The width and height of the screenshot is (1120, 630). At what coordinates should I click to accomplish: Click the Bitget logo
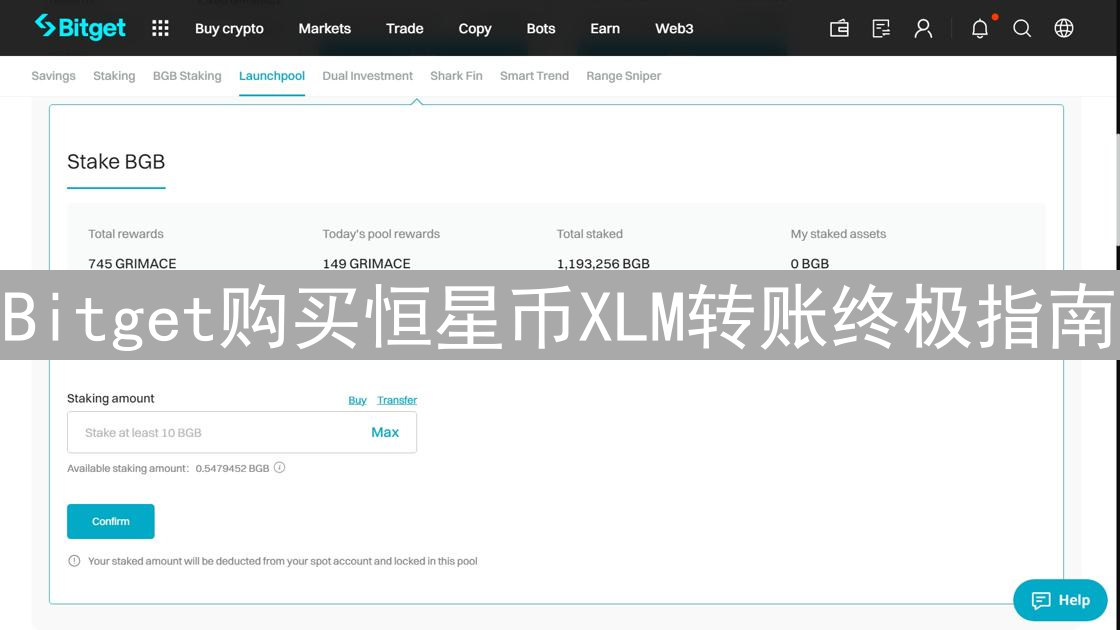(80, 28)
